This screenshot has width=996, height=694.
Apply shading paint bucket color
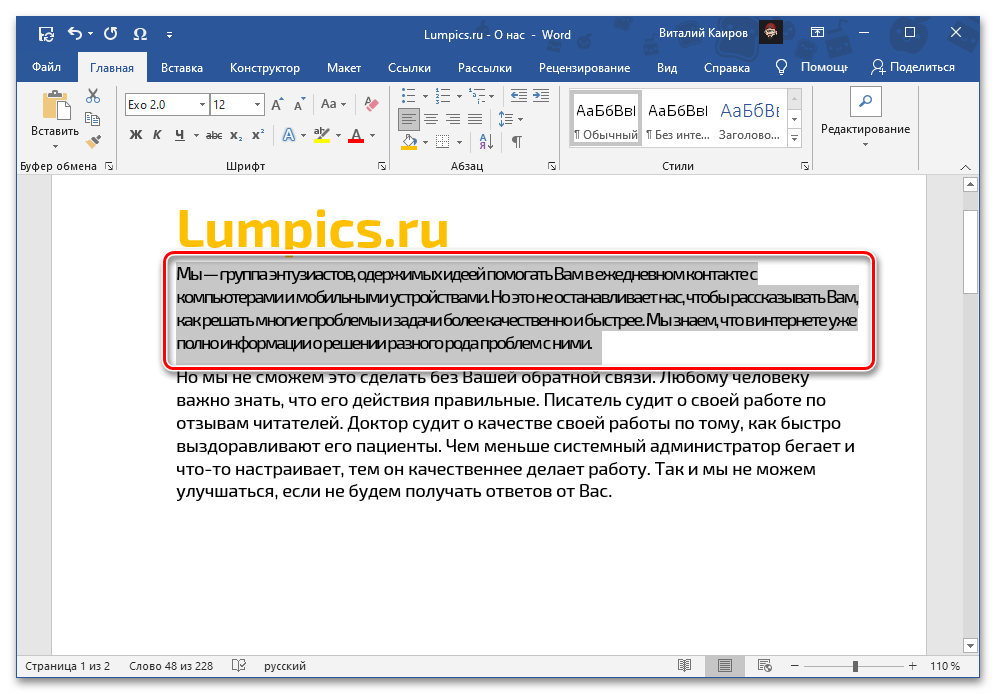409,142
